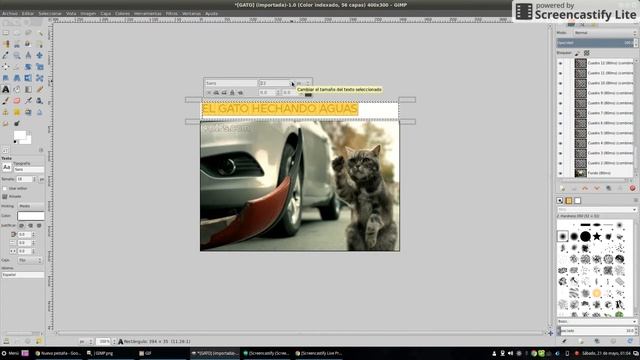Open the Colores menu
Screen dimensions: 640x360
(x=122, y=13)
